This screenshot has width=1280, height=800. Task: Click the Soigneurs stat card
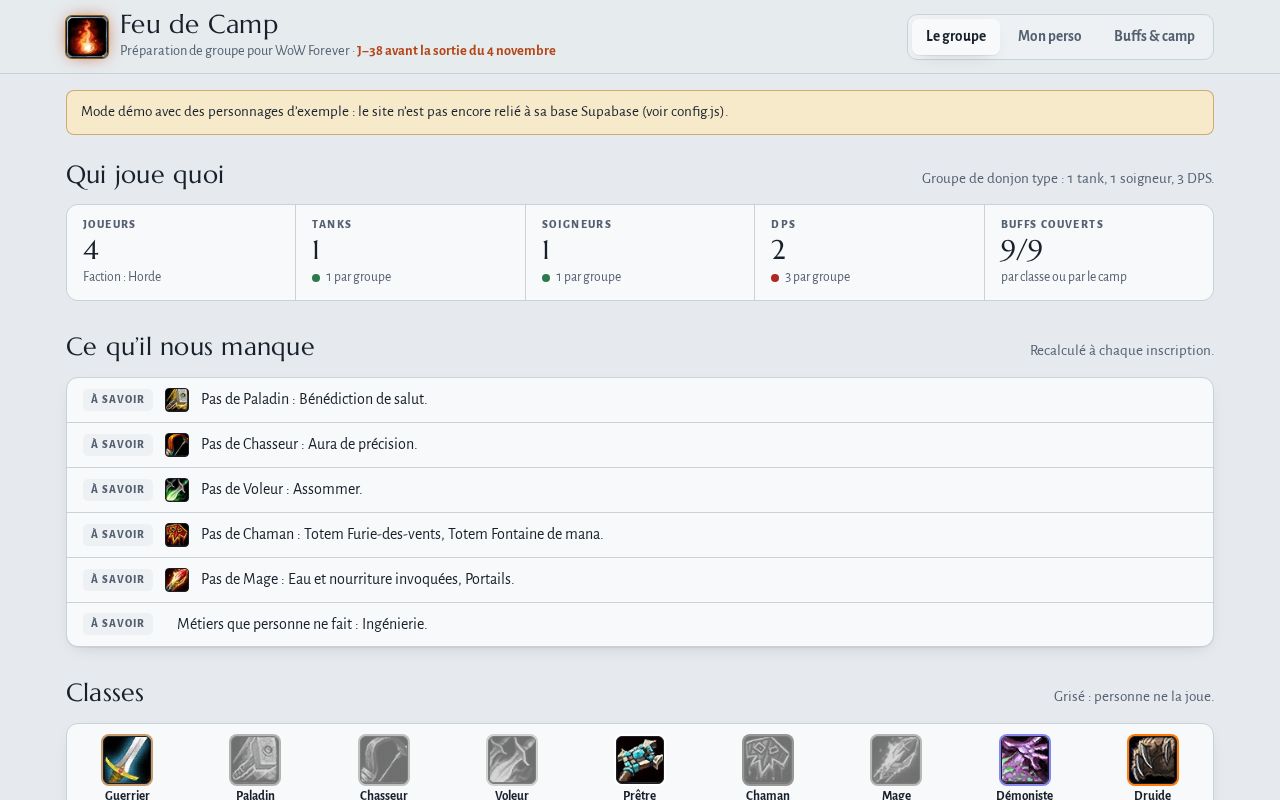click(640, 252)
